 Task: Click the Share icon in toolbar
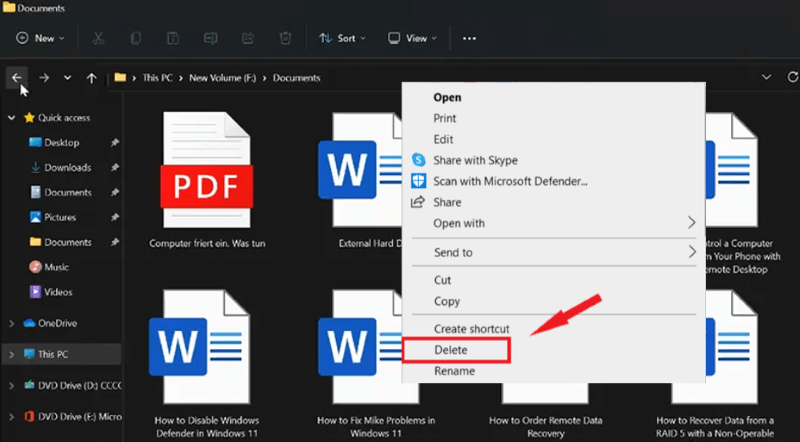(x=248, y=38)
